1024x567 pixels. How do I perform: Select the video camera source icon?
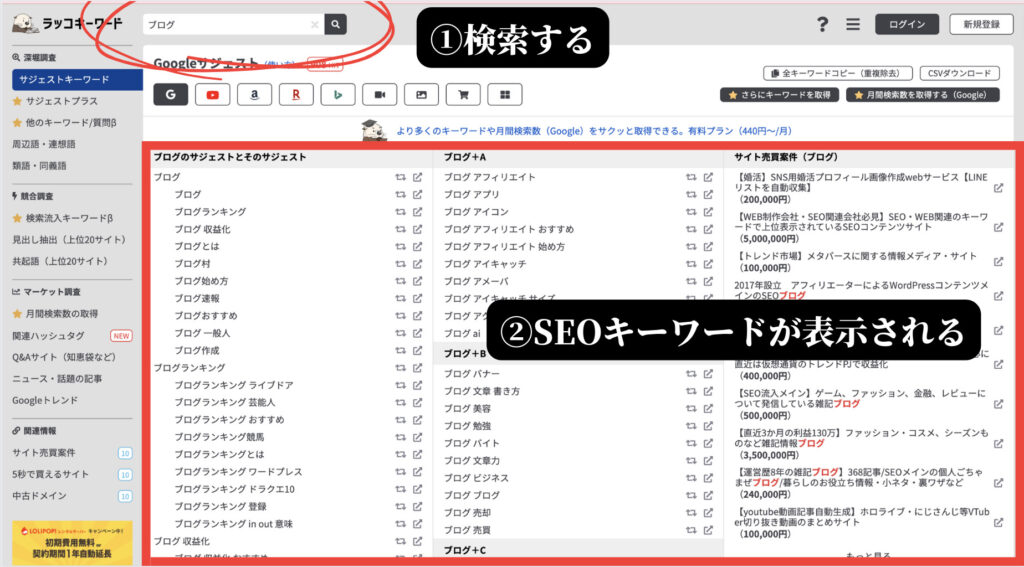(x=379, y=95)
